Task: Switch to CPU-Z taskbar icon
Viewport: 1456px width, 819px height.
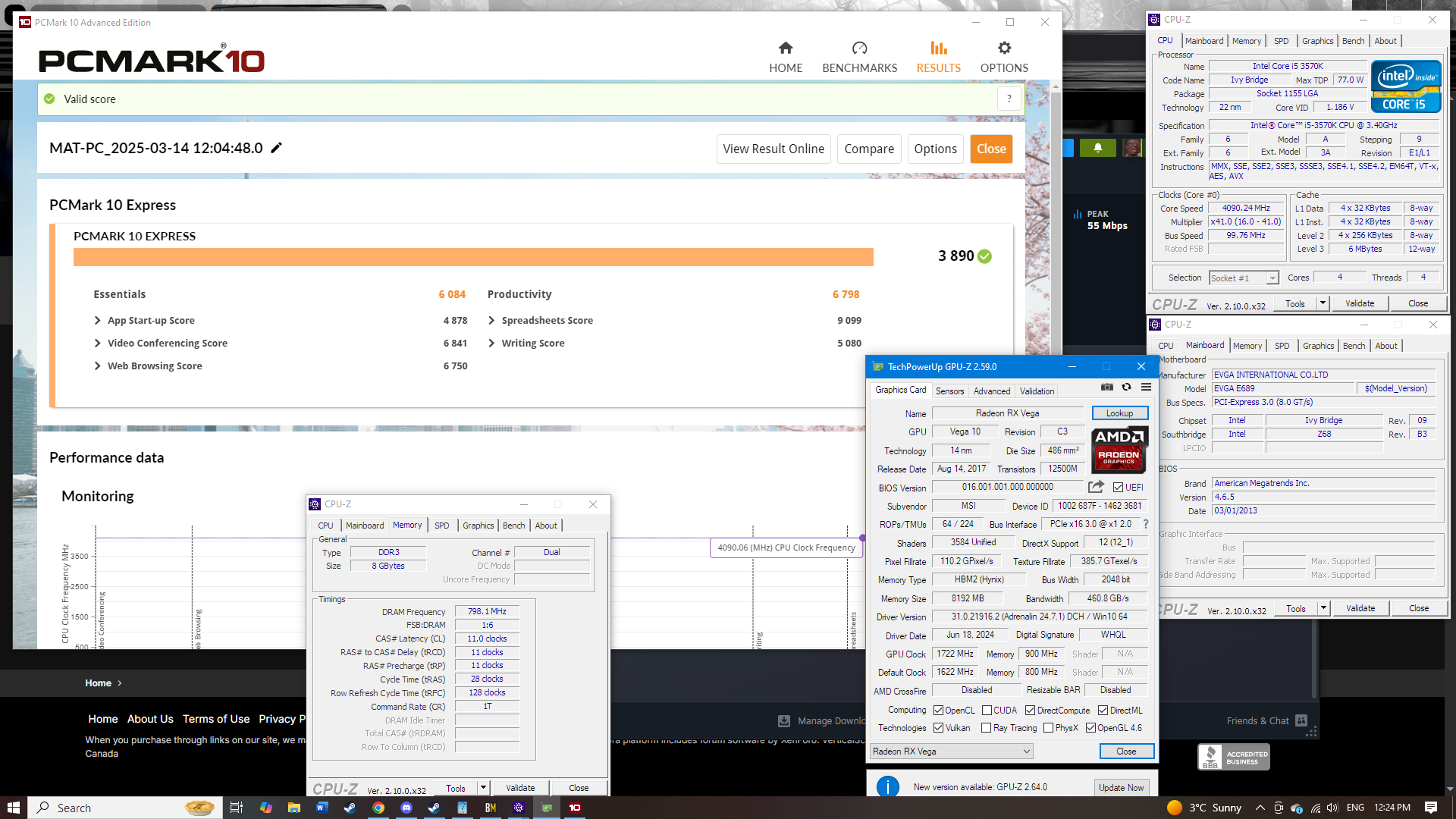Action: [x=519, y=808]
